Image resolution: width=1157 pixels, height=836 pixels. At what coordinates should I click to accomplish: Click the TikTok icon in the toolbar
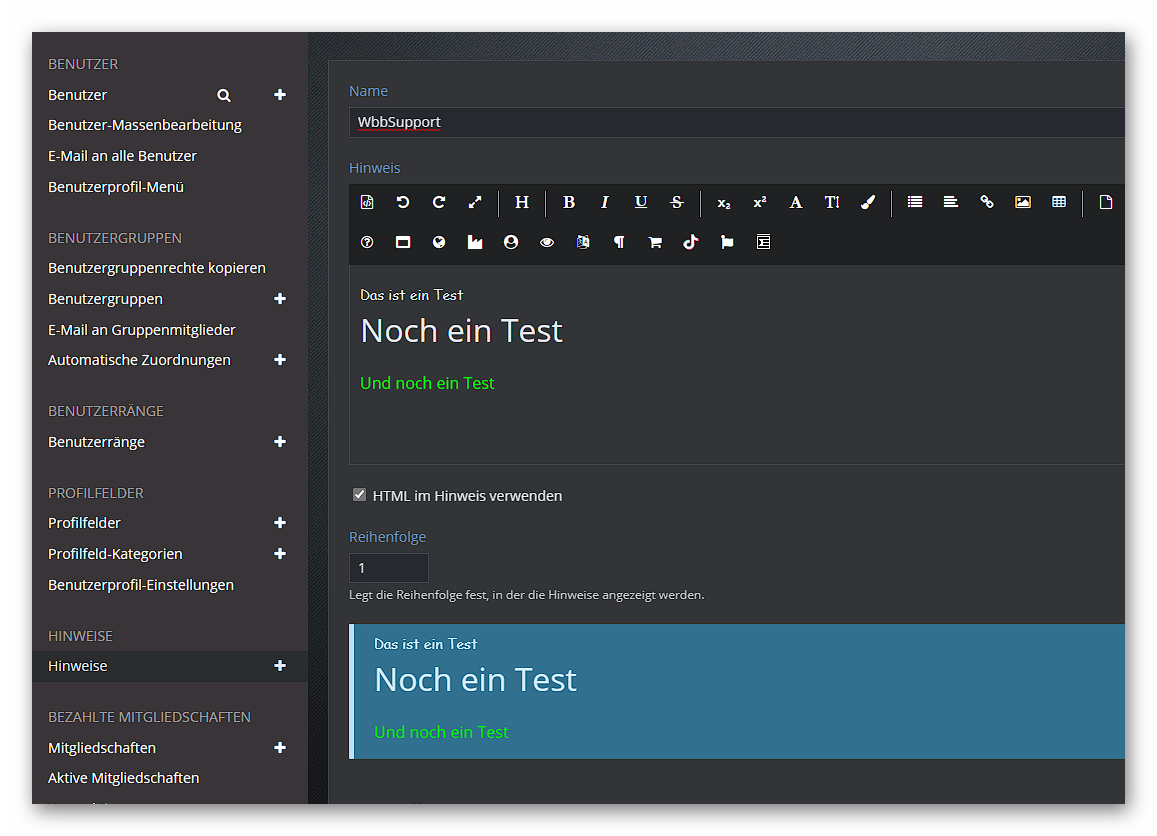pos(691,242)
